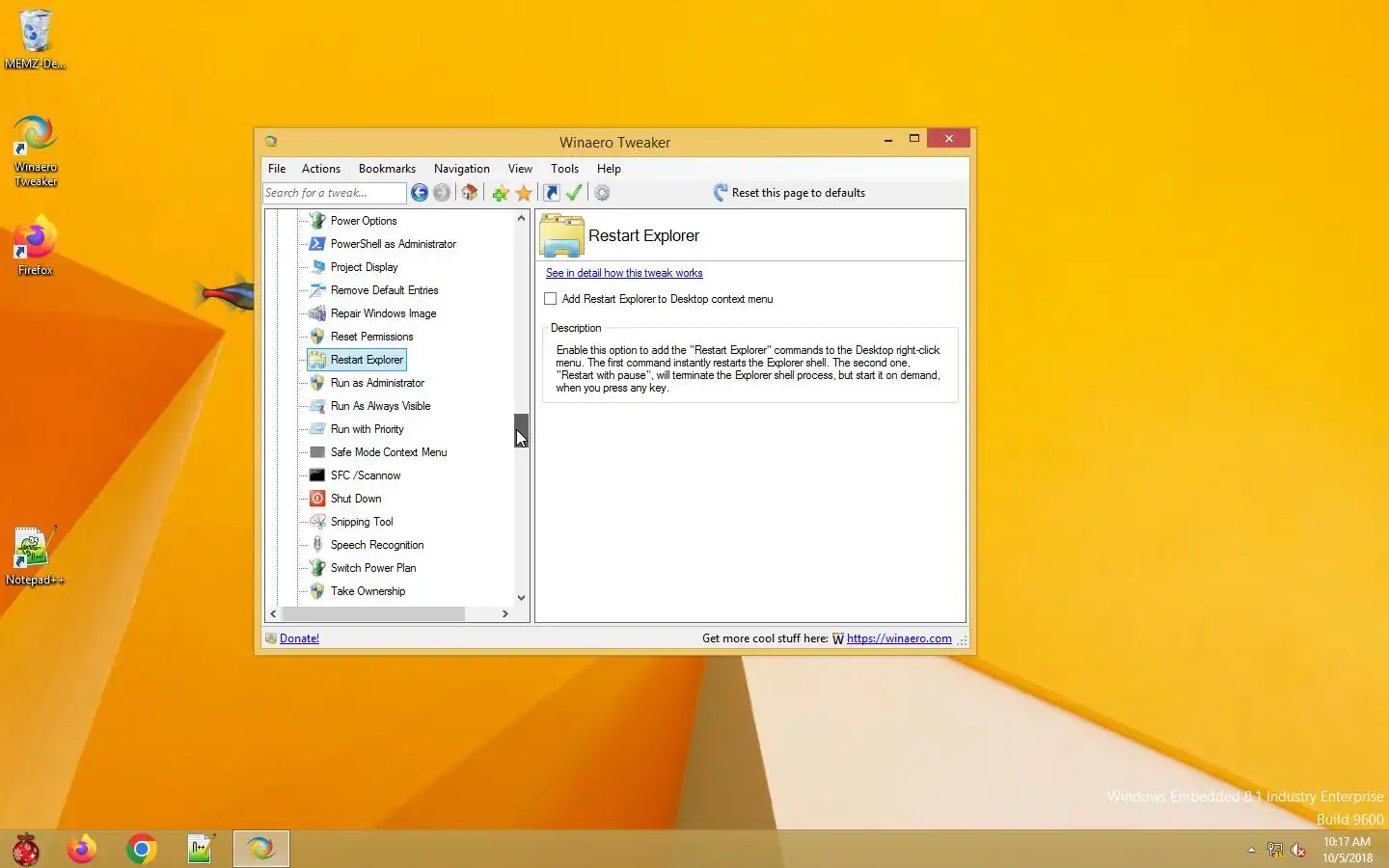
Task: Click the SFC /Scannow console icon
Action: coord(317,475)
